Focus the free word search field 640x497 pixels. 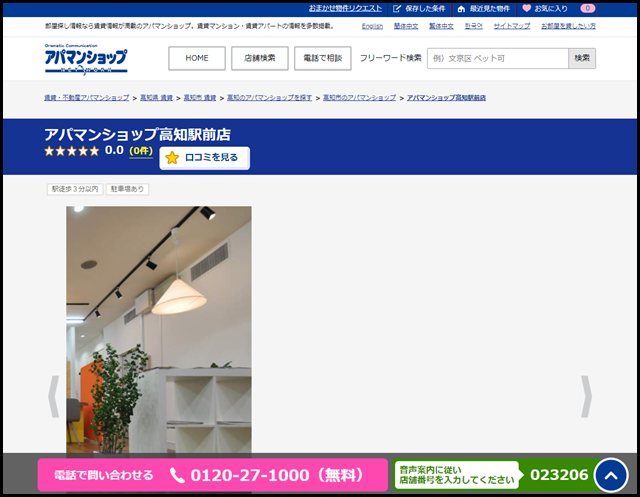(x=498, y=58)
